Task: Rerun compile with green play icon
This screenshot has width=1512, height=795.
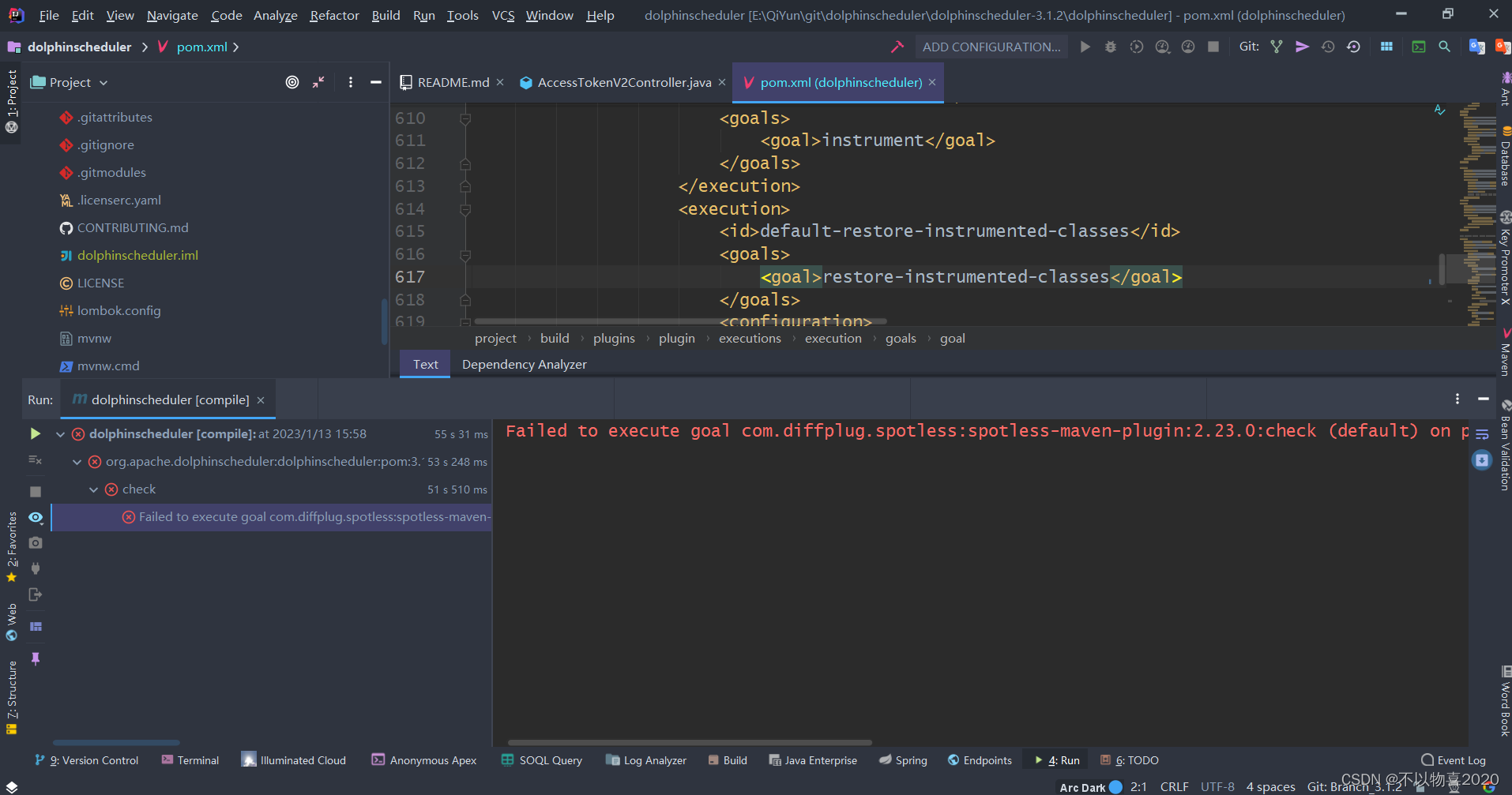Action: point(35,433)
